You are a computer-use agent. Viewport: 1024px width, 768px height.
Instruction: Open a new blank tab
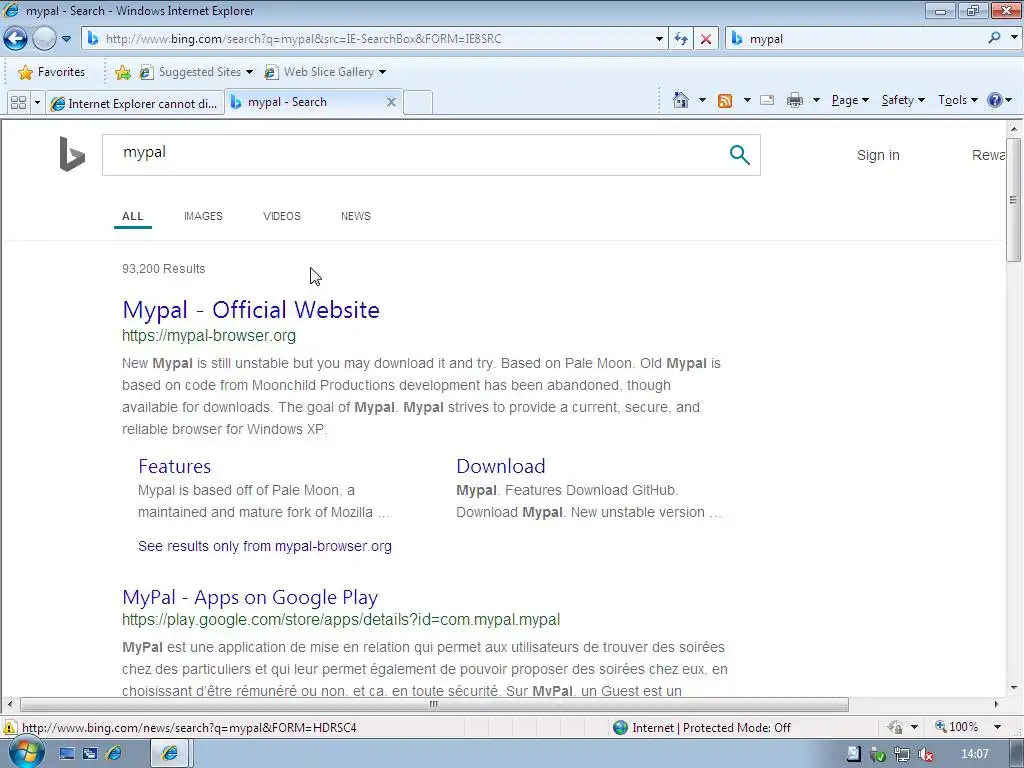coord(418,103)
